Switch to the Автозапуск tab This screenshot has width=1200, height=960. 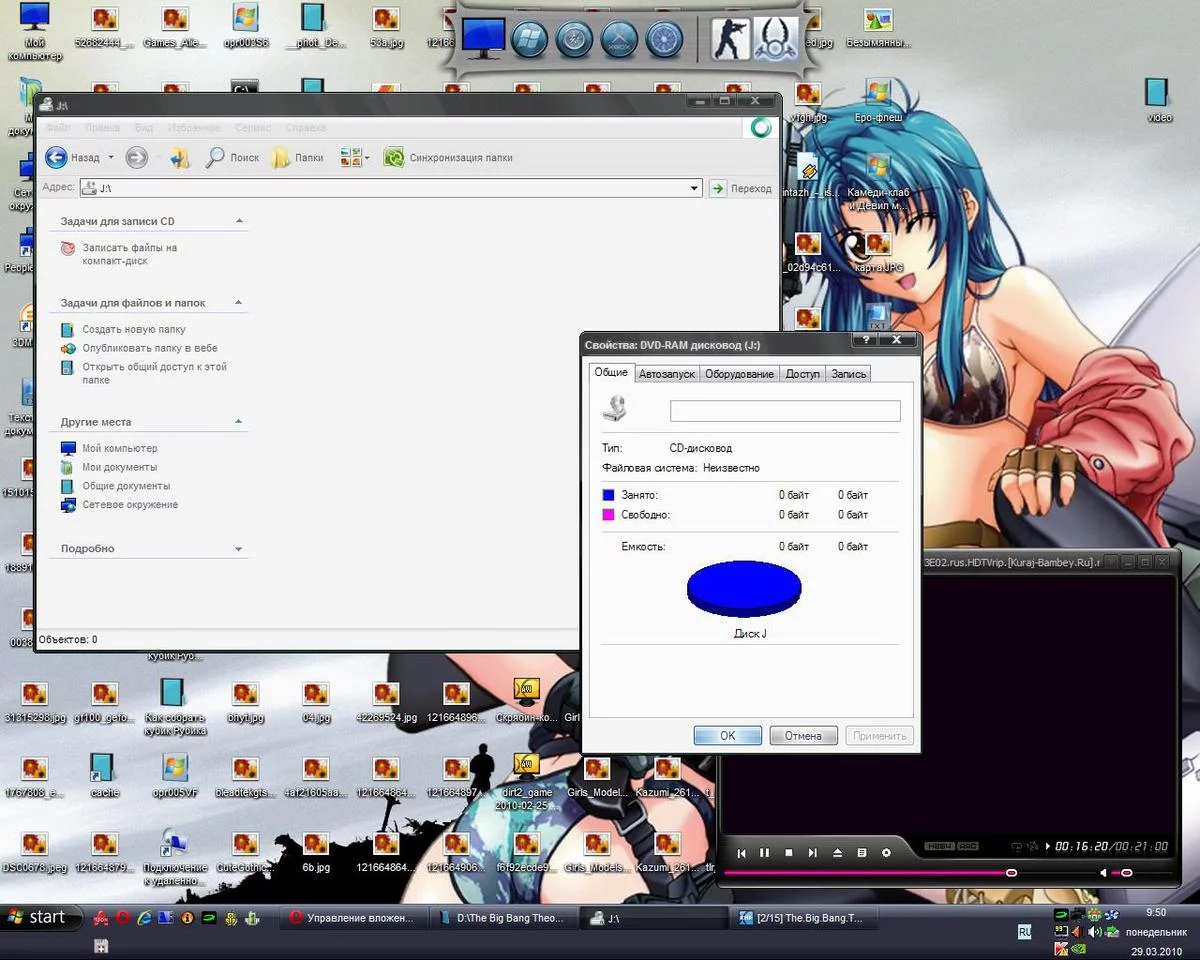coord(666,374)
